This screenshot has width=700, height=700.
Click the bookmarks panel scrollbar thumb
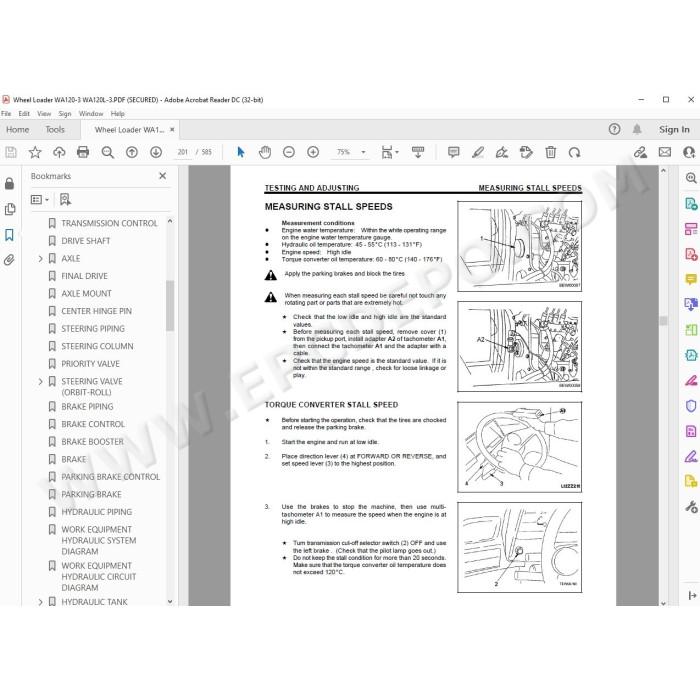coord(170,306)
